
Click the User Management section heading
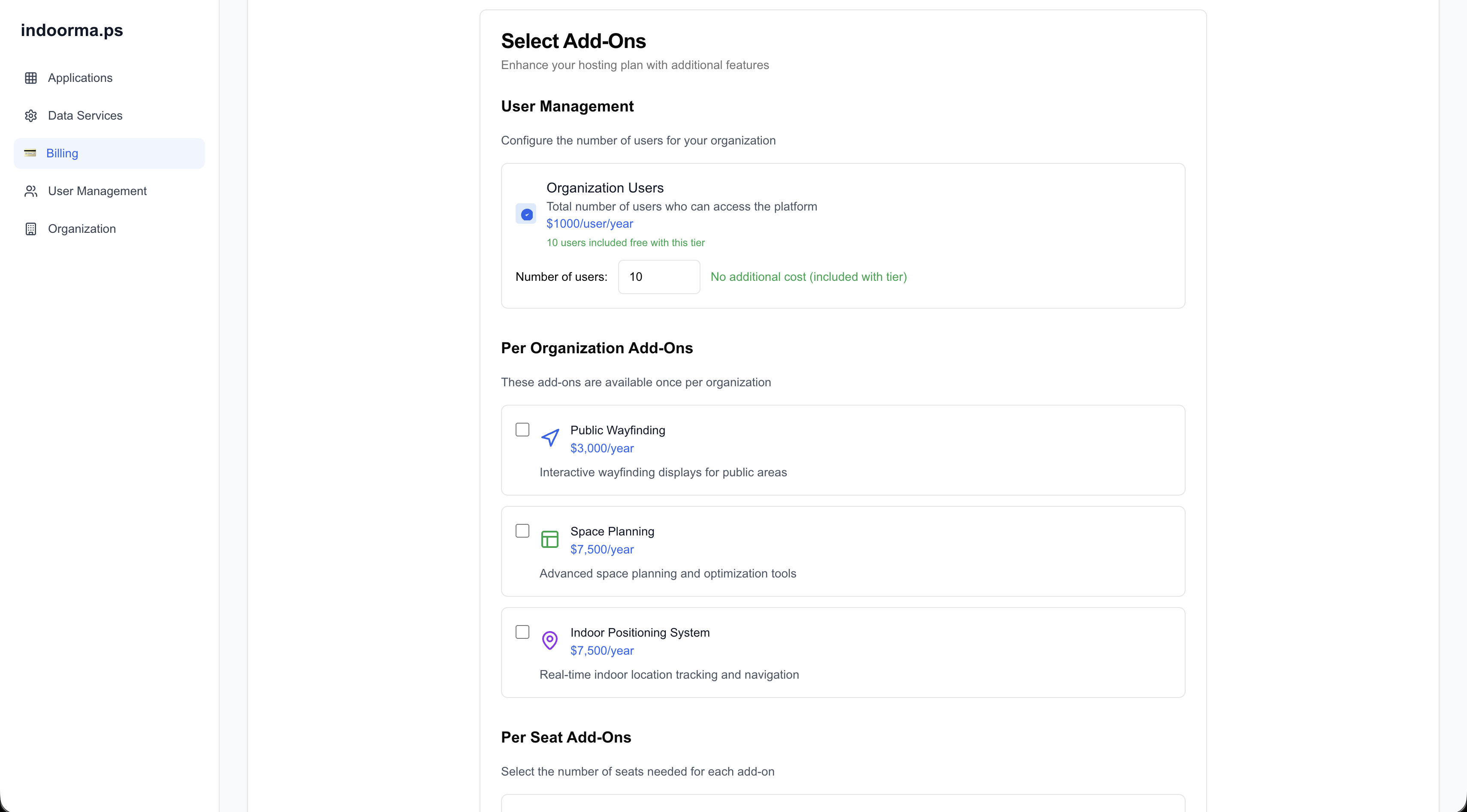tap(567, 106)
